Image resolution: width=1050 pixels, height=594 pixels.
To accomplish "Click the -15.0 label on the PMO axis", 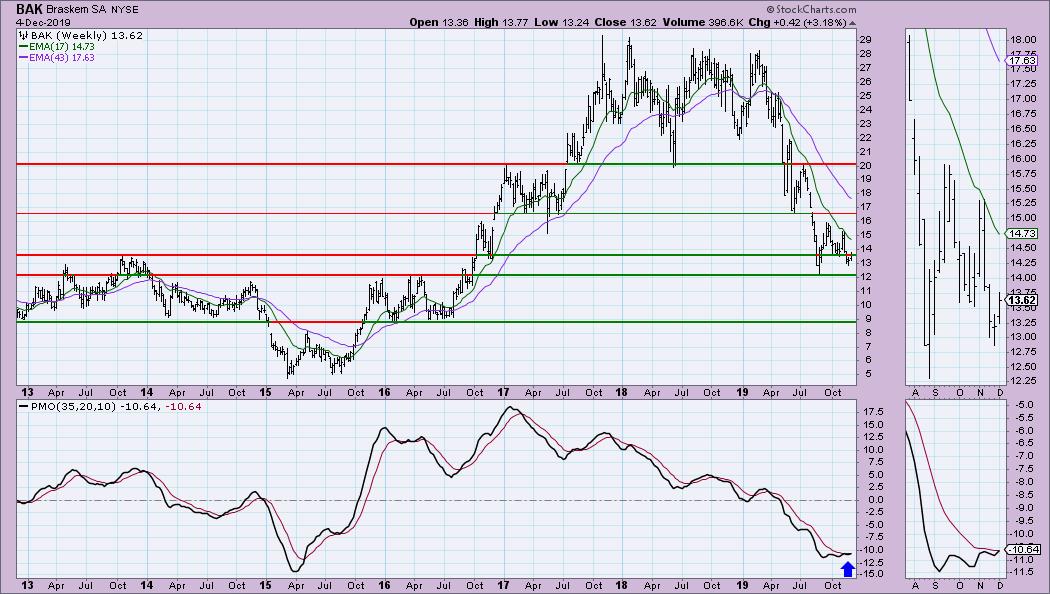I will [870, 575].
